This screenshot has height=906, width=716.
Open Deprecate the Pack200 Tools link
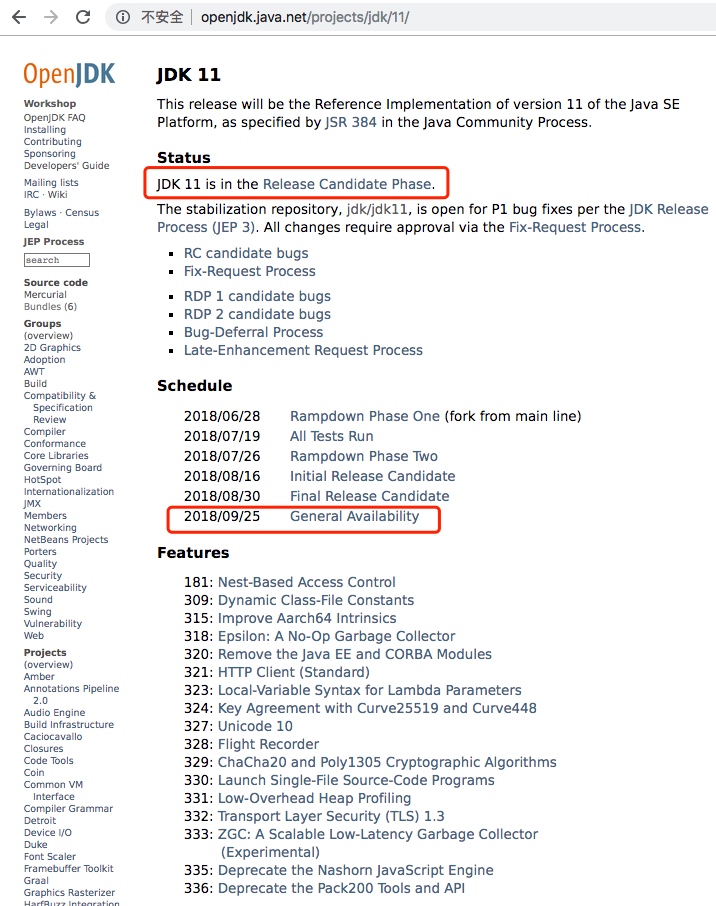341,888
